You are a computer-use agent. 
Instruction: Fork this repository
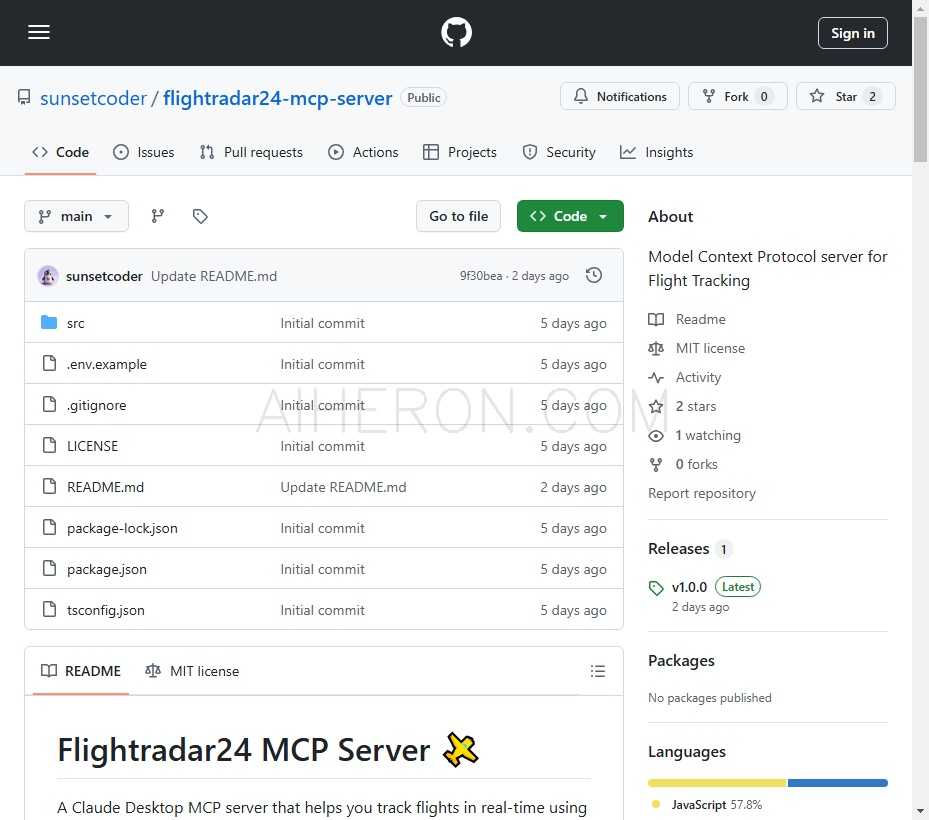pyautogui.click(x=738, y=97)
